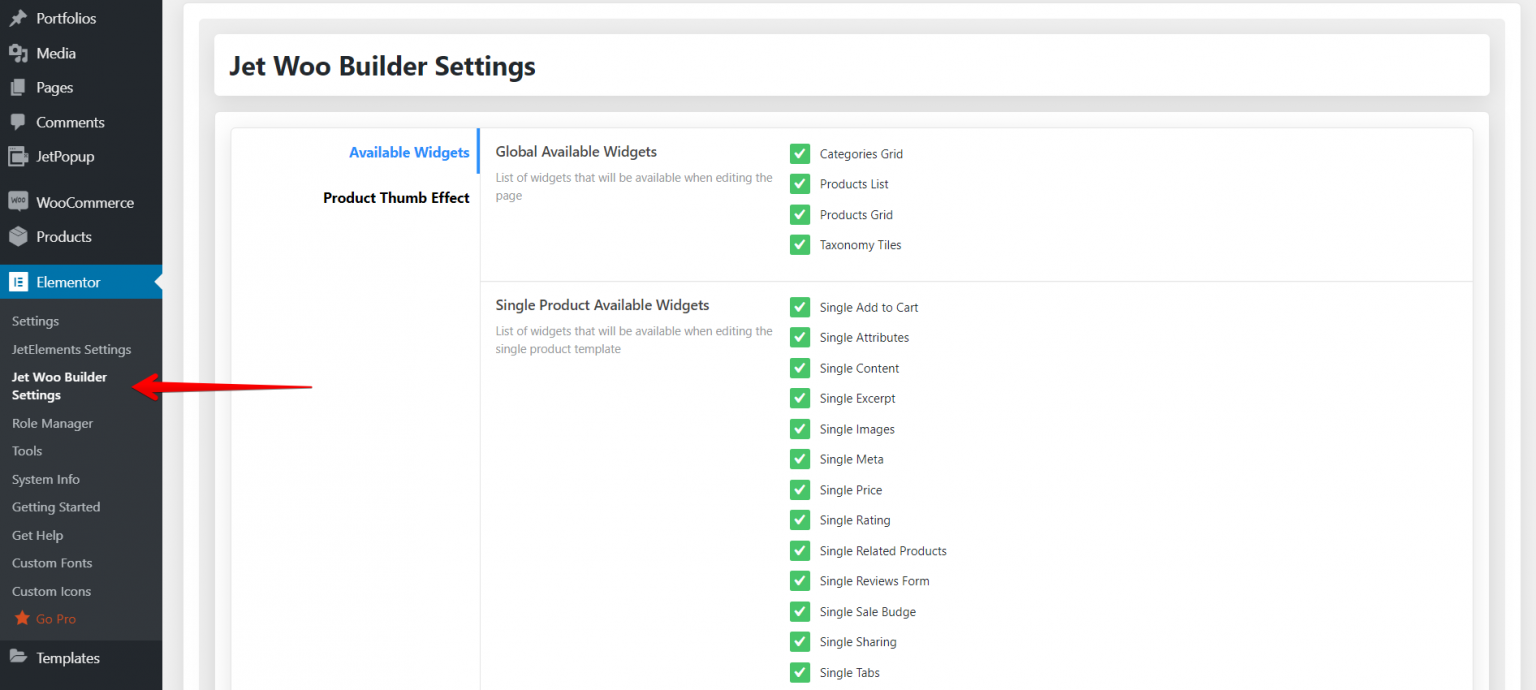Toggle the Single Add to Cart widget
This screenshot has height=690, width=1536.
pyautogui.click(x=799, y=307)
